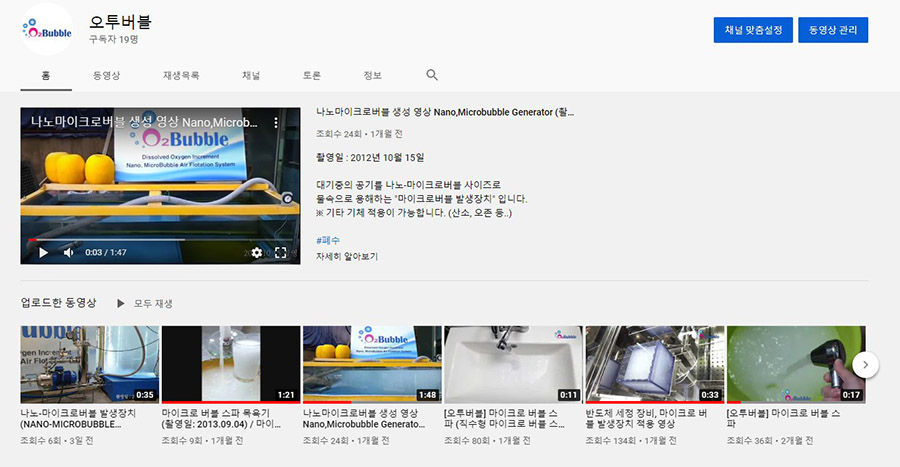Image resolution: width=900 pixels, height=467 pixels.
Task: Open featured video title link beside player
Action: pyautogui.click(x=445, y=112)
